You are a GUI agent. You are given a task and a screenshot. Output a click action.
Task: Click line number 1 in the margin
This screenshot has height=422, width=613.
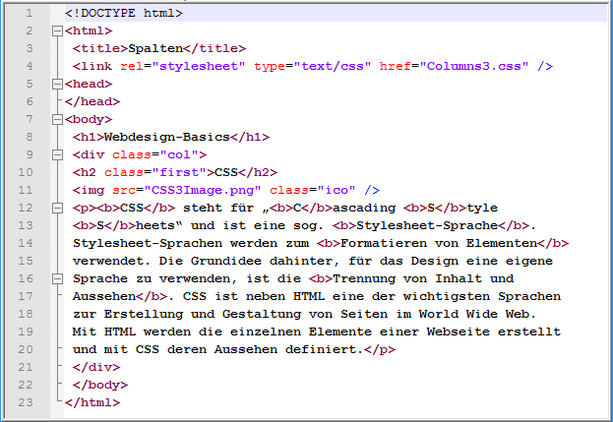[x=29, y=13]
